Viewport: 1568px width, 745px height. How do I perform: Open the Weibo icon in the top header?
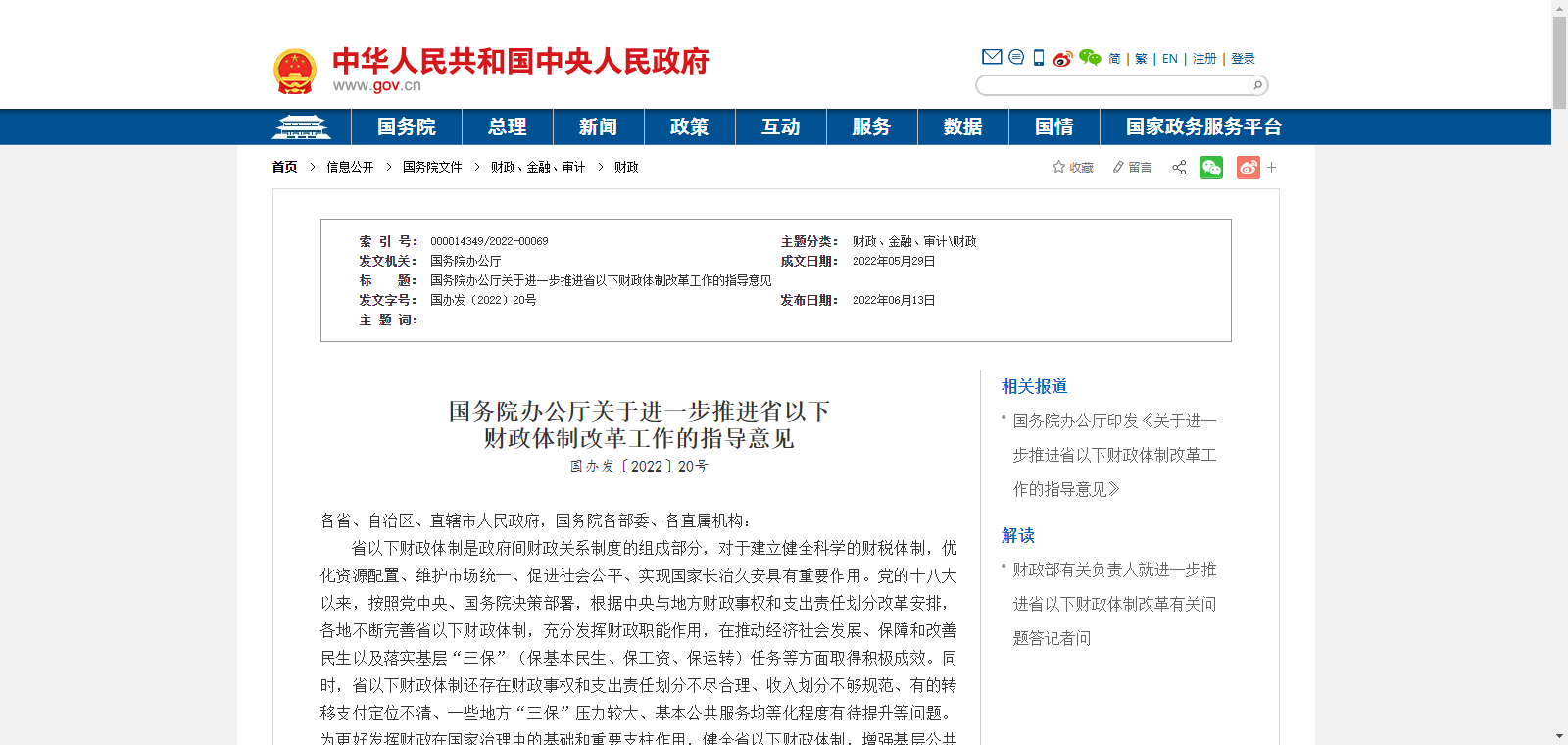1062,59
